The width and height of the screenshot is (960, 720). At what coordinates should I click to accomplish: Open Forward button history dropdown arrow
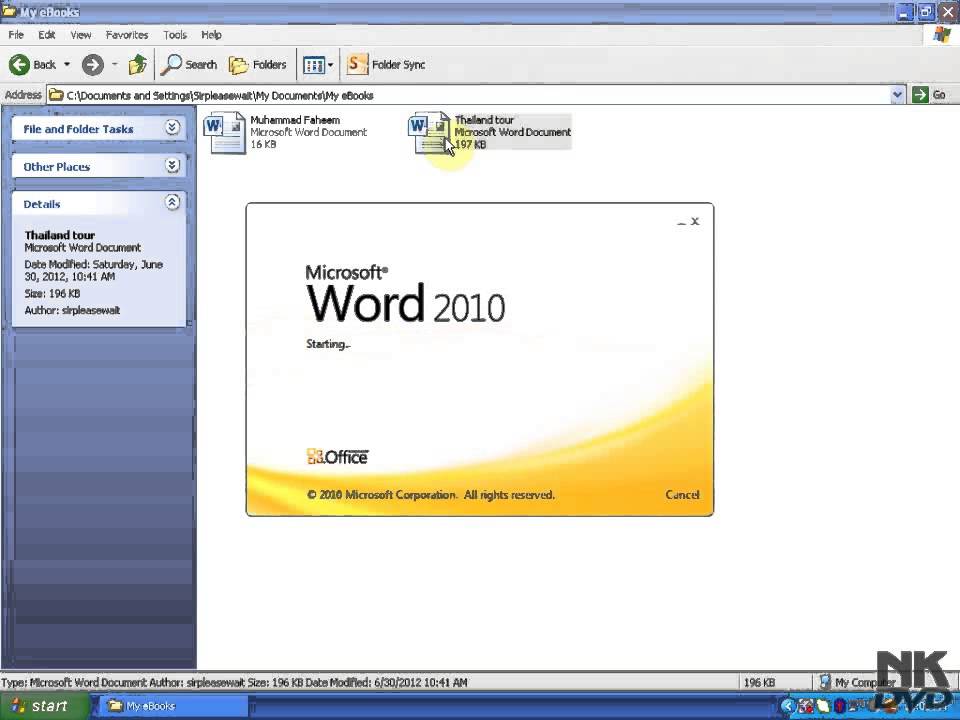tap(114, 64)
